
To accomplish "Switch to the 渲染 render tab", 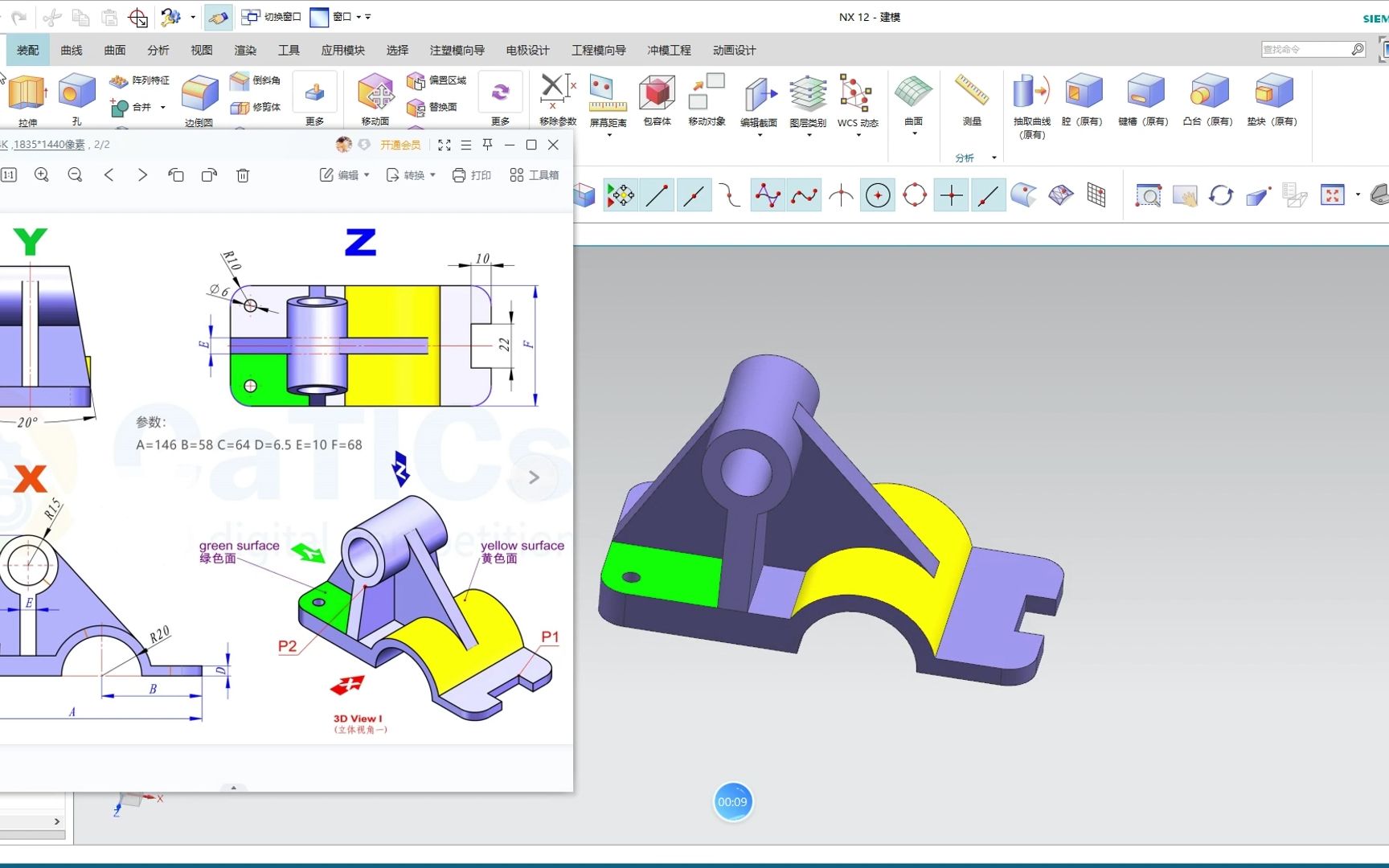I will (245, 50).
